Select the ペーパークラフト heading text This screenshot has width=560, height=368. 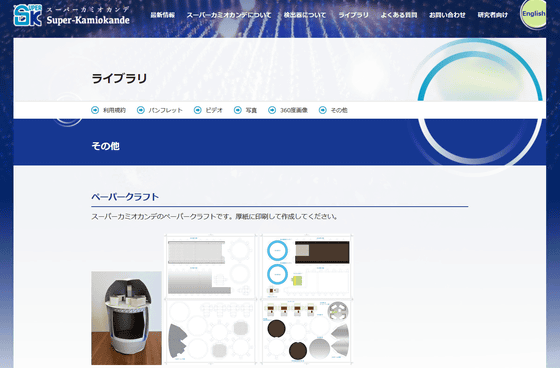125,197
